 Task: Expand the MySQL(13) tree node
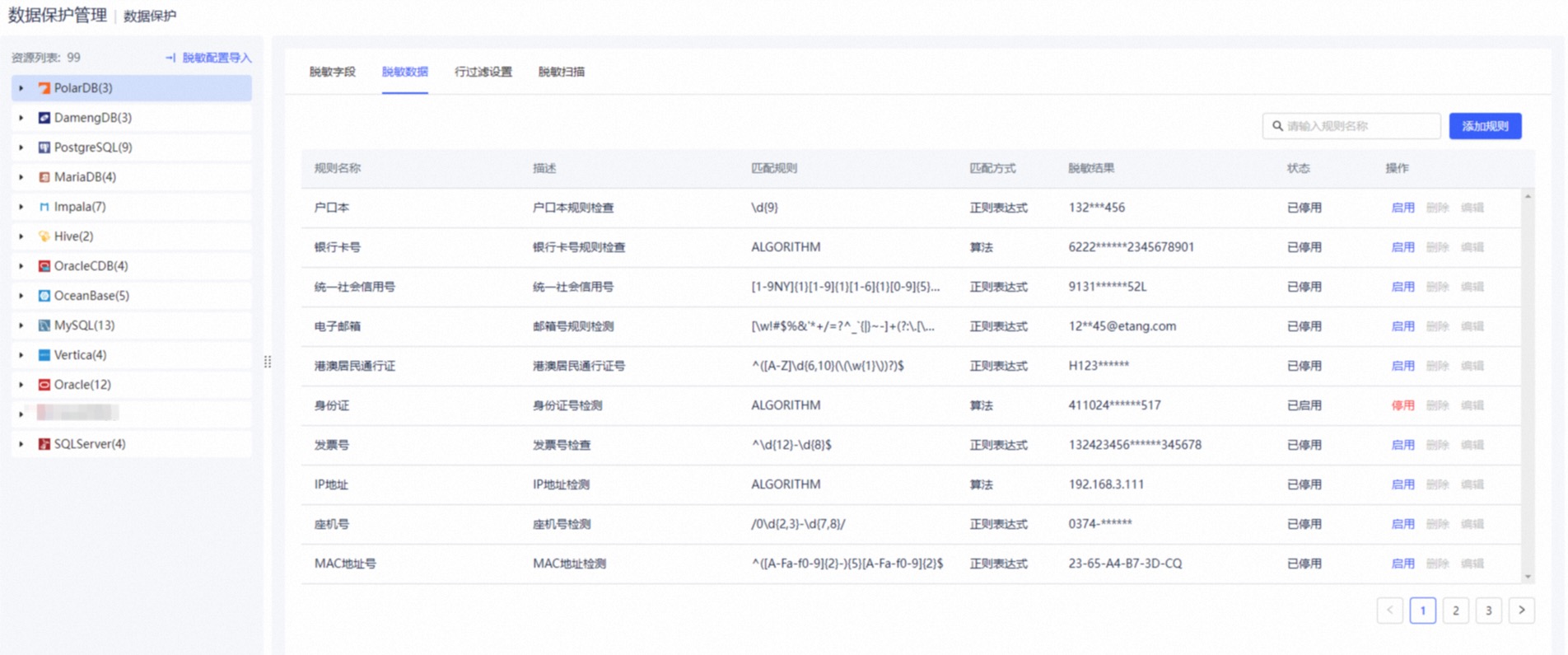[x=21, y=325]
